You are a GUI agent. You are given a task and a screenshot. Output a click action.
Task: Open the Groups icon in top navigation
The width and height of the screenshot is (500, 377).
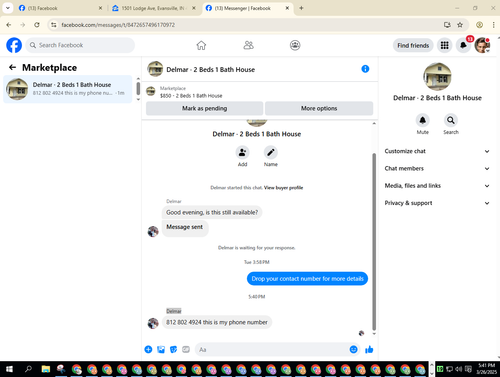tap(295, 45)
